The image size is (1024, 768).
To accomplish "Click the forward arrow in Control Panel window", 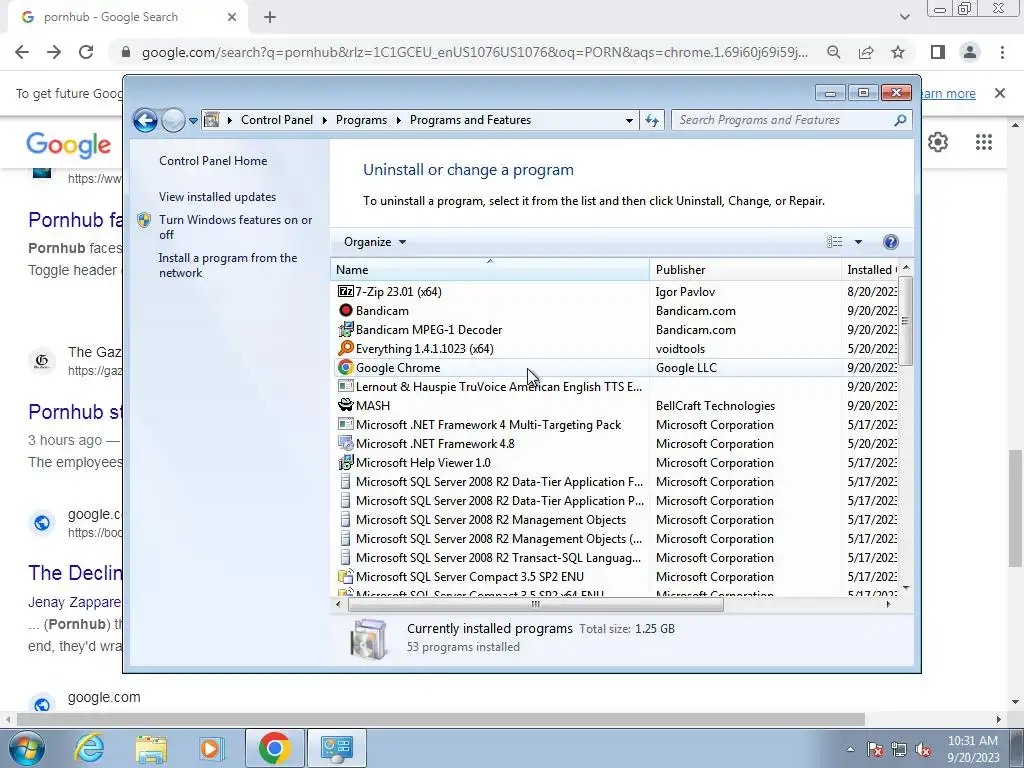I will 173,120.
